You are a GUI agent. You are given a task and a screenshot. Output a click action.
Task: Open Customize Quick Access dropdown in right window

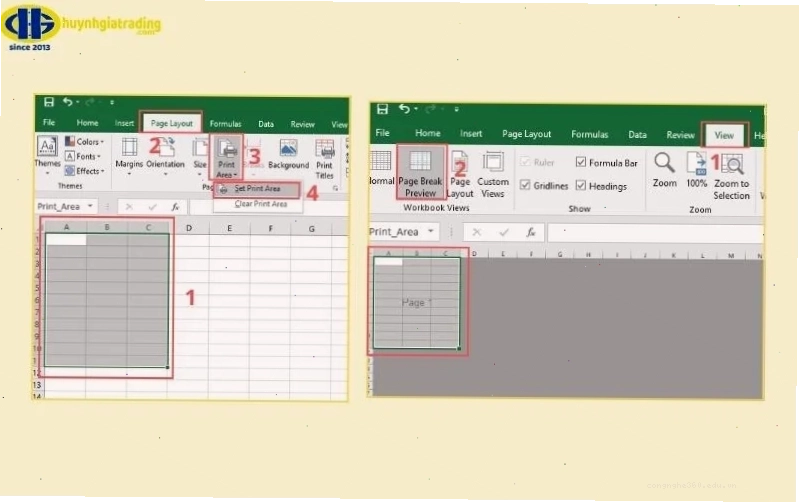(457, 109)
